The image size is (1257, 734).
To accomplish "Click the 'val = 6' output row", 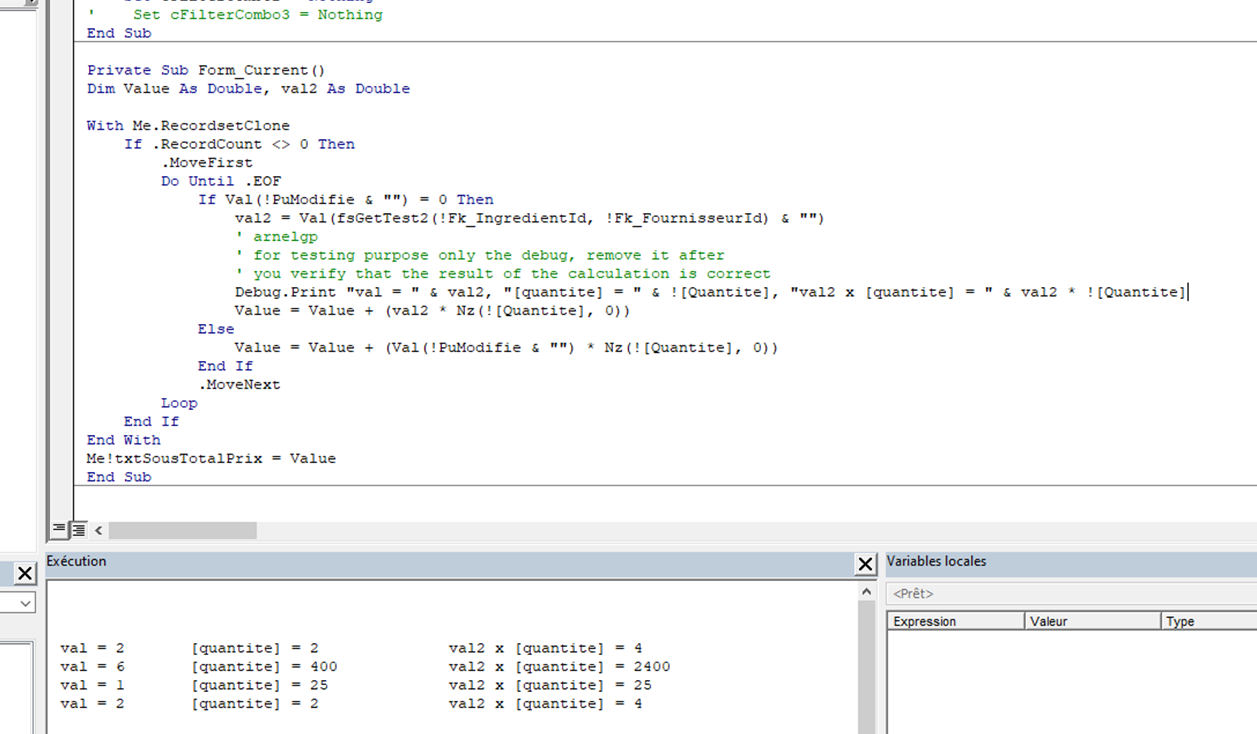I will [x=92, y=666].
